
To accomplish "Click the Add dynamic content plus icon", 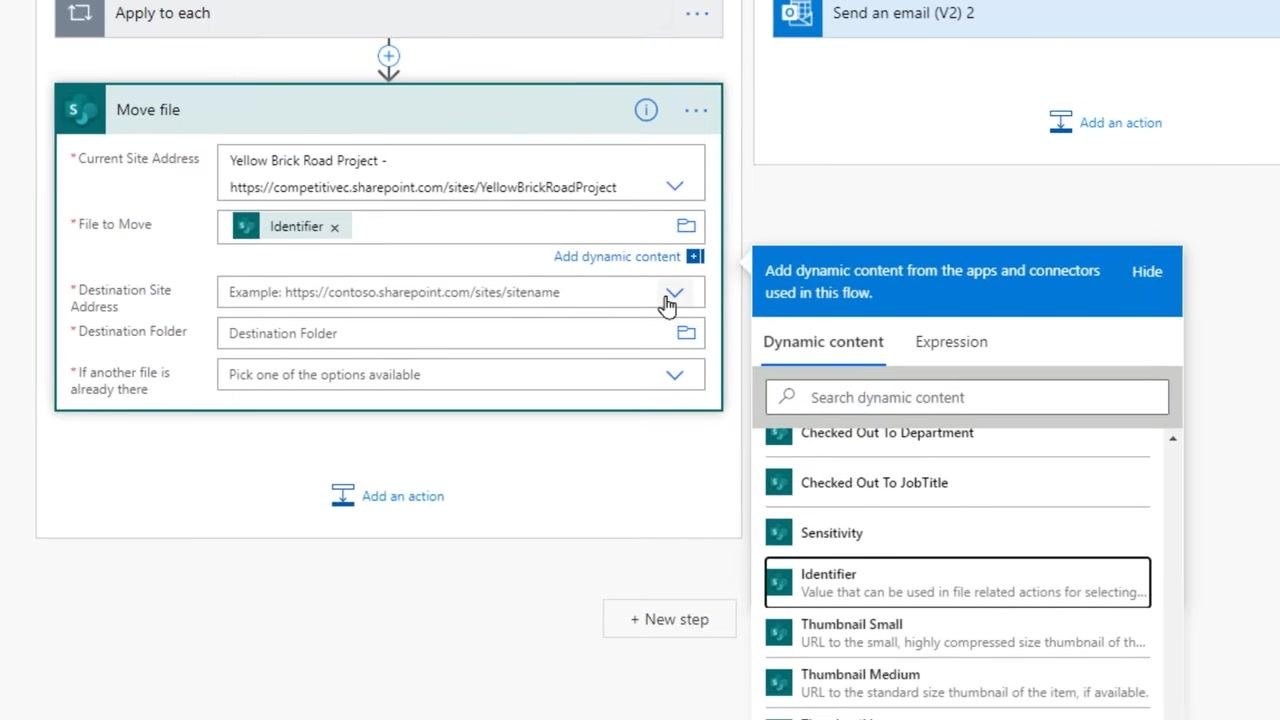I will coord(695,256).
